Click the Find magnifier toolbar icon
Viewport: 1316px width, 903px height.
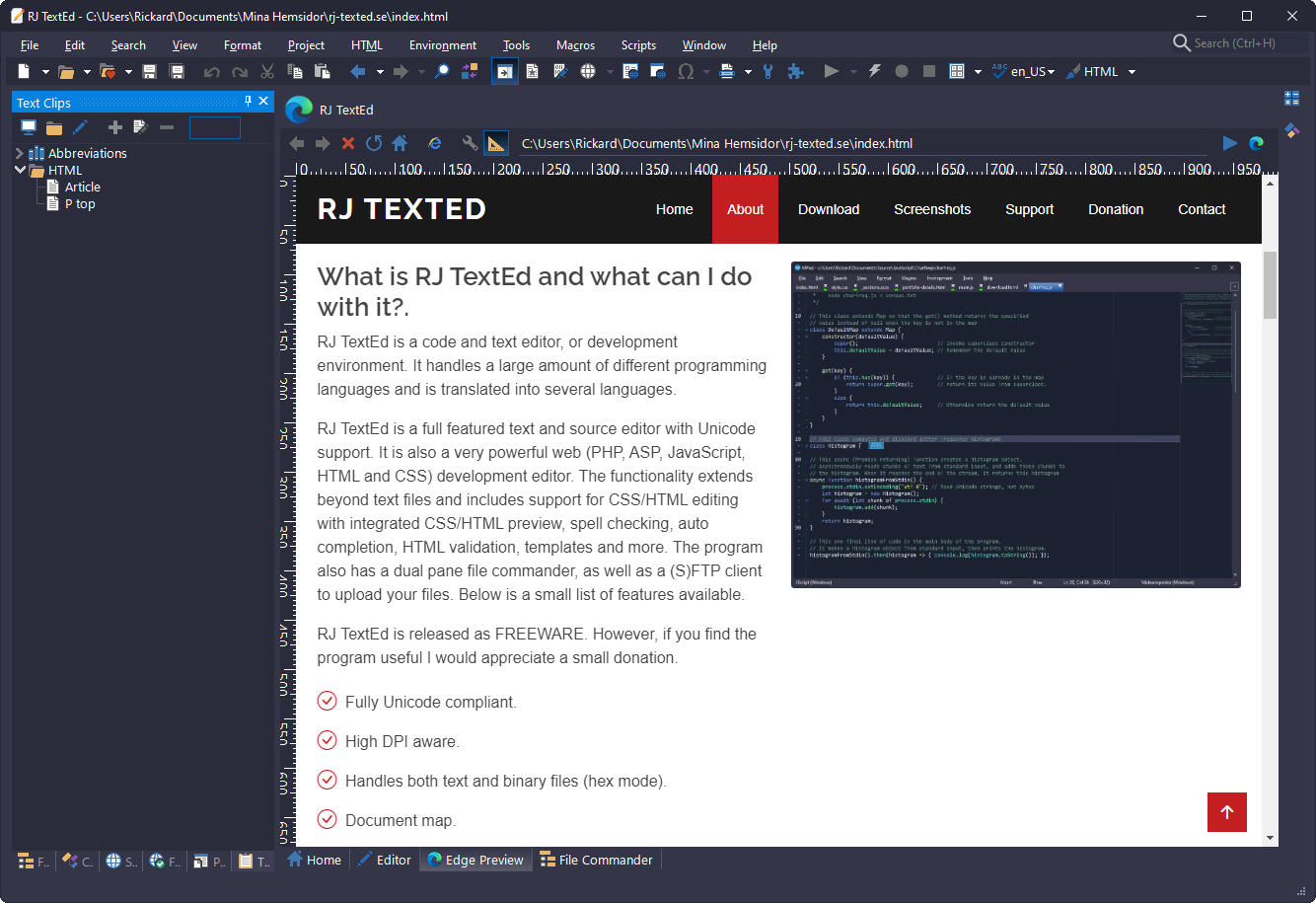(442, 72)
